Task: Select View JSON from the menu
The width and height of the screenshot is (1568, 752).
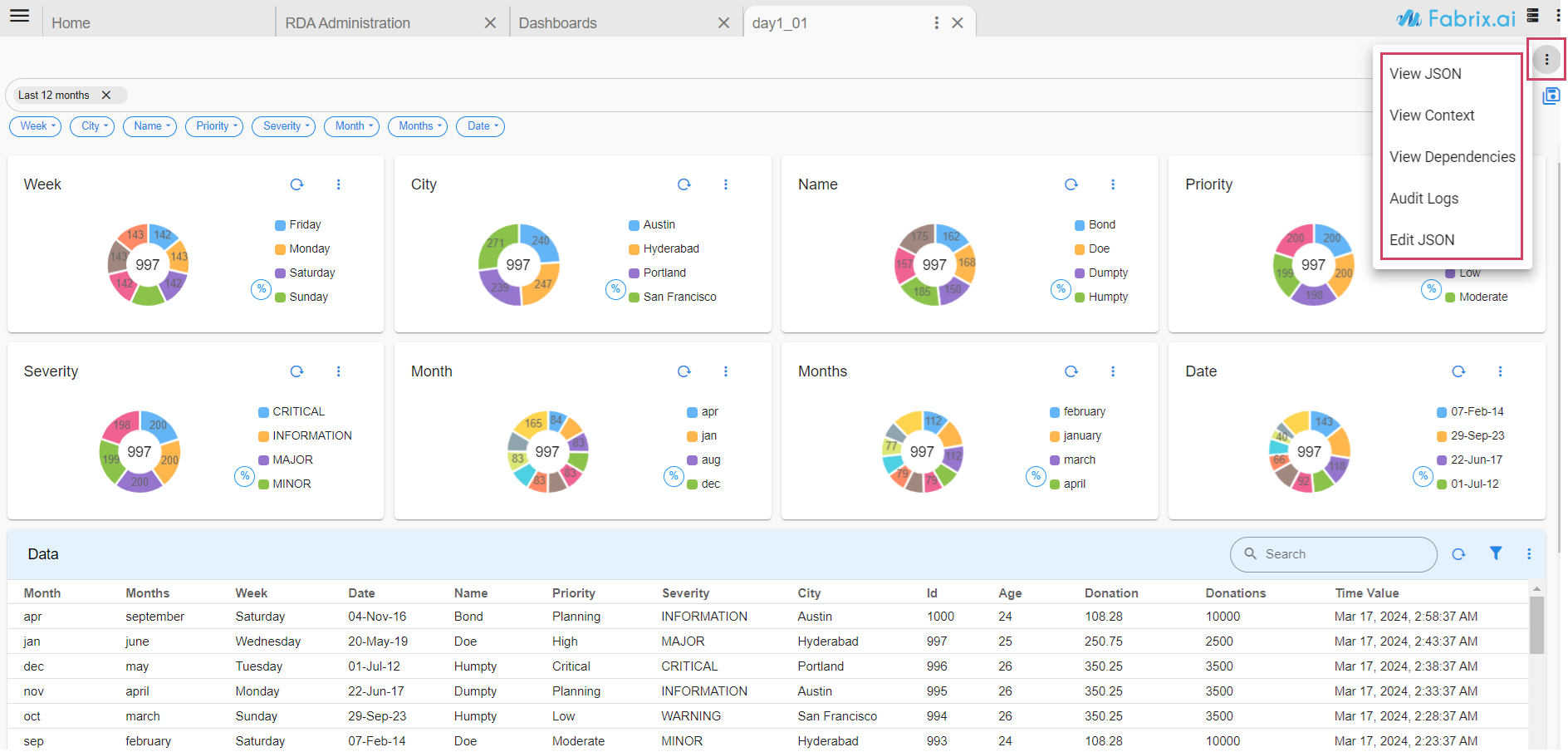Action: (1425, 74)
